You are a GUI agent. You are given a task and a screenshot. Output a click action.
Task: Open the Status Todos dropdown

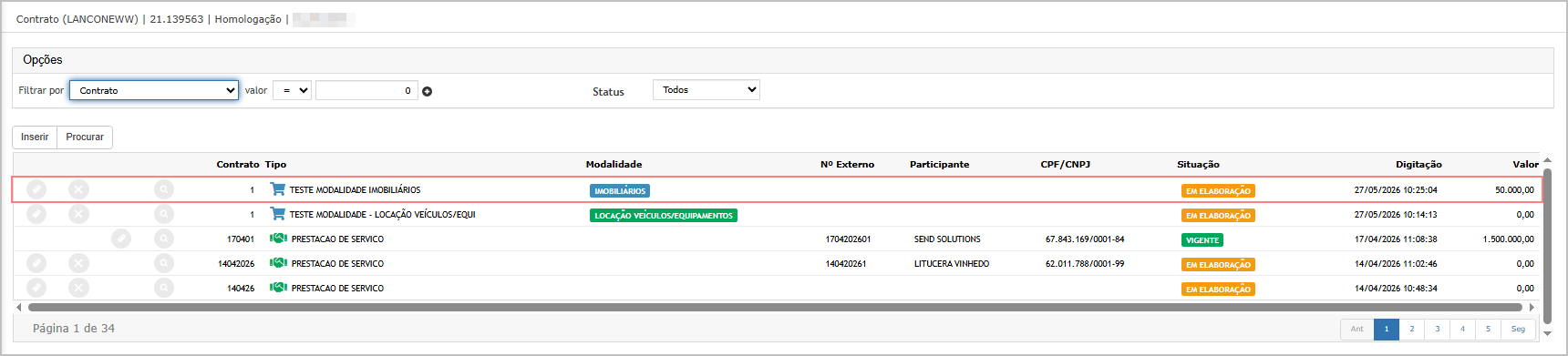(x=706, y=89)
